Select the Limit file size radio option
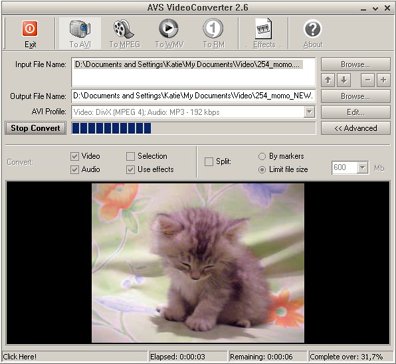This screenshot has height=364, width=396. 262,169
